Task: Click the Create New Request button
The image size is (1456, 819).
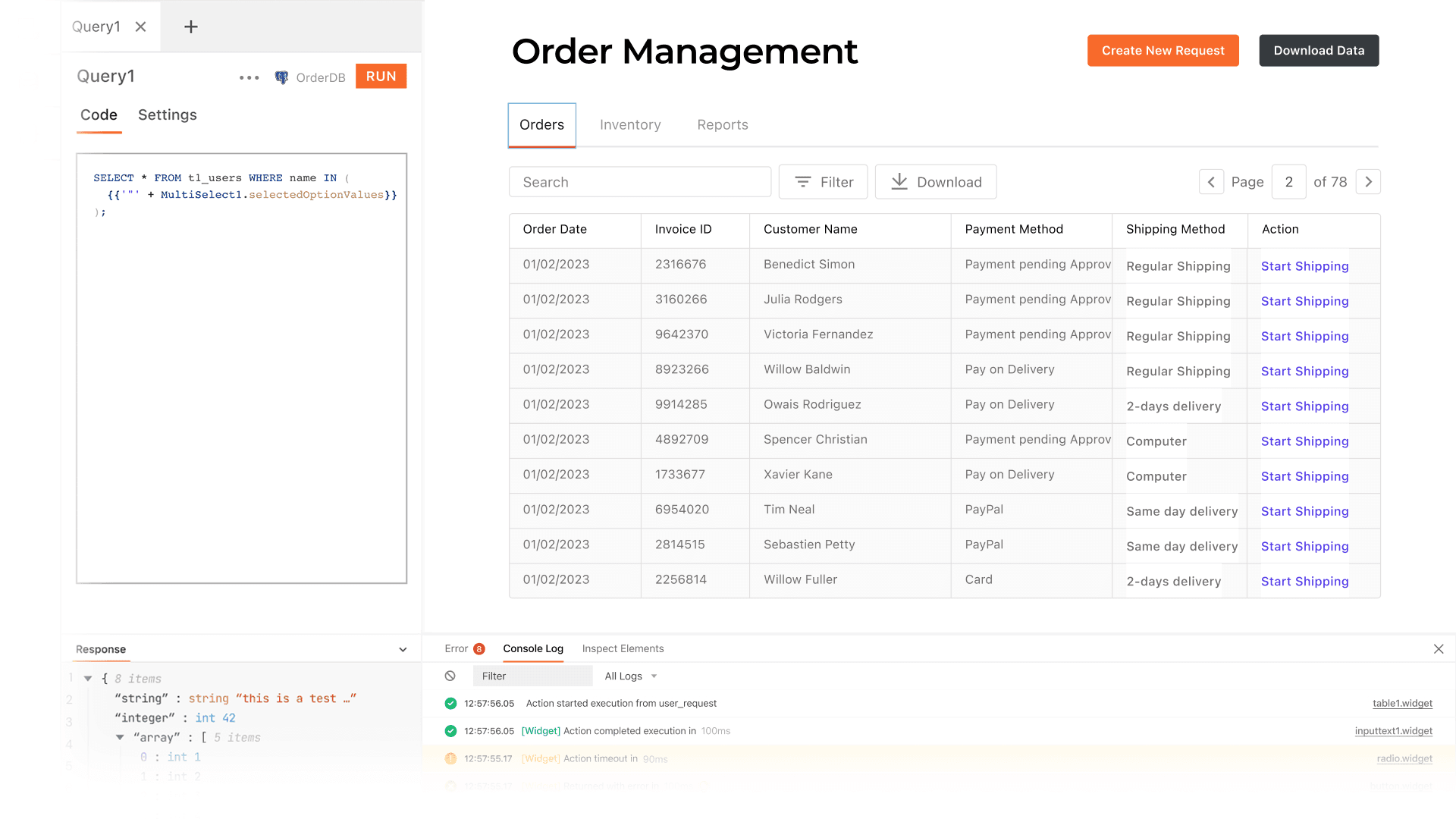Action: coord(1163,50)
